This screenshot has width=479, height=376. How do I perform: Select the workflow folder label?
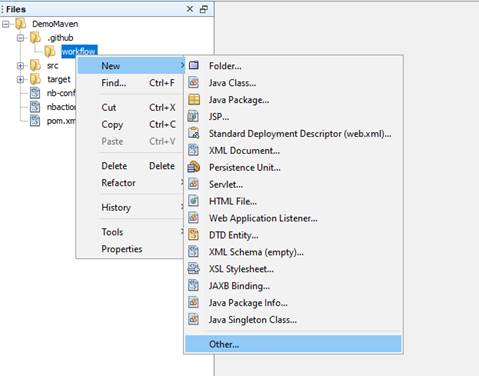pyautogui.click(x=79, y=51)
